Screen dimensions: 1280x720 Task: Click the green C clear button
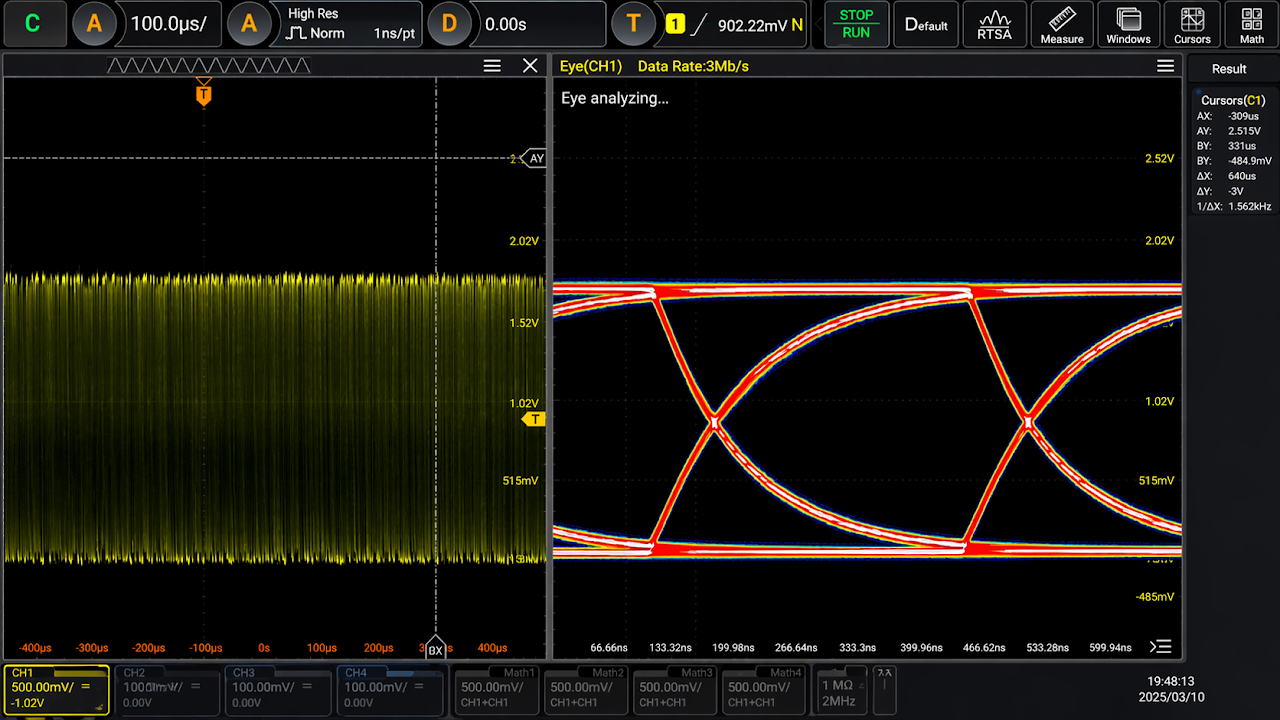coord(33,24)
